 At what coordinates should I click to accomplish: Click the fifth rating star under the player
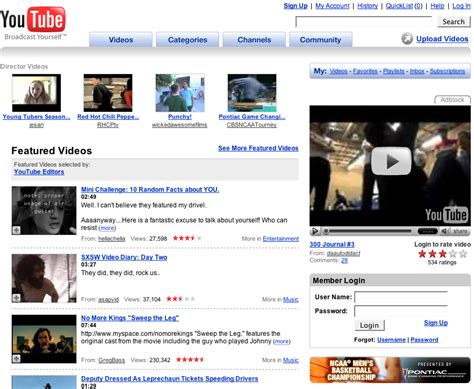pos(463,254)
